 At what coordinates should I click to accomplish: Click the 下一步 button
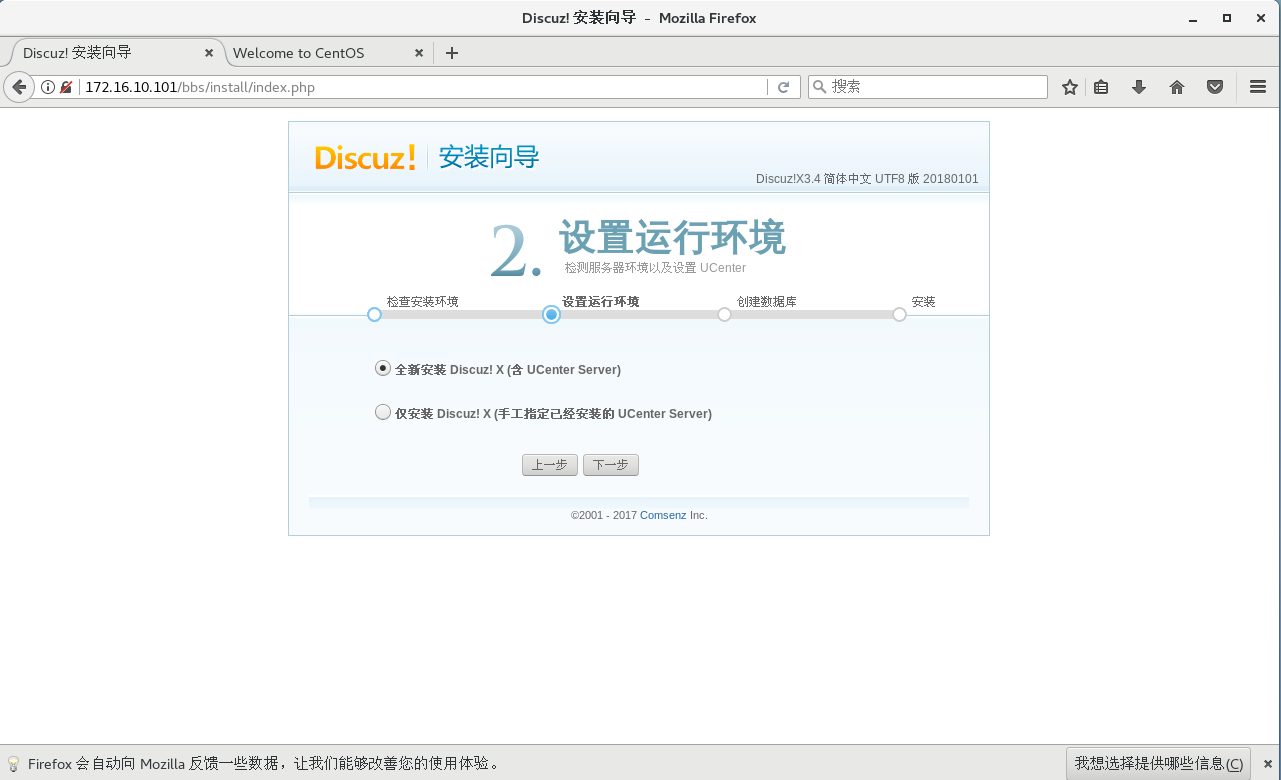coord(611,465)
